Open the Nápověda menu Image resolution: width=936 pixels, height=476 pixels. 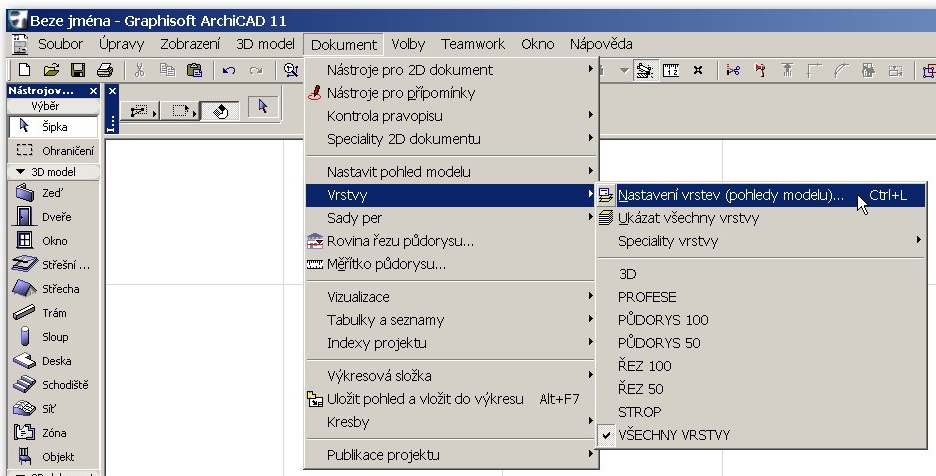601,44
